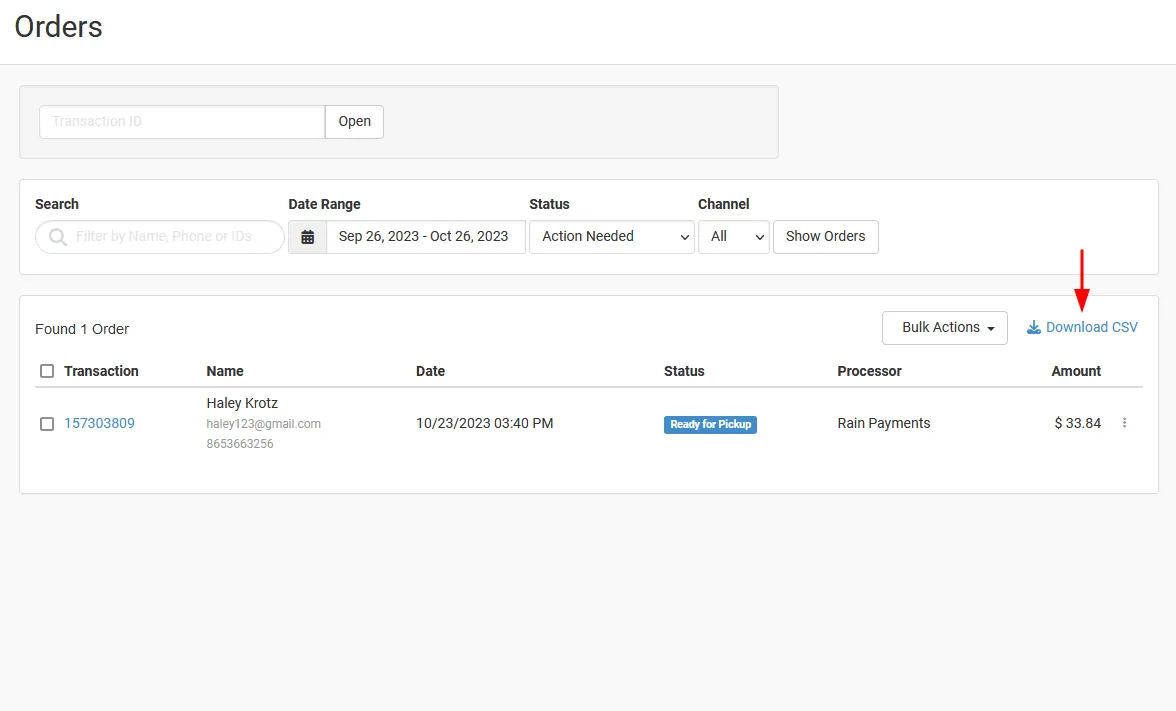Click the magnifier icon in Search field

click(x=57, y=237)
